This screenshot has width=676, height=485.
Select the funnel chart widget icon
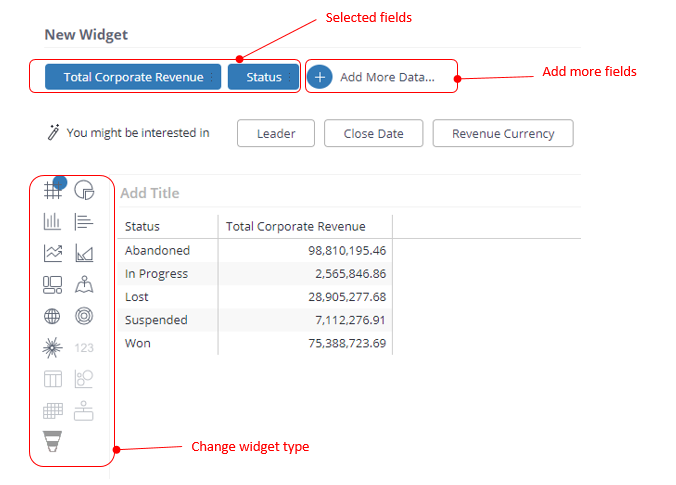click(52, 441)
